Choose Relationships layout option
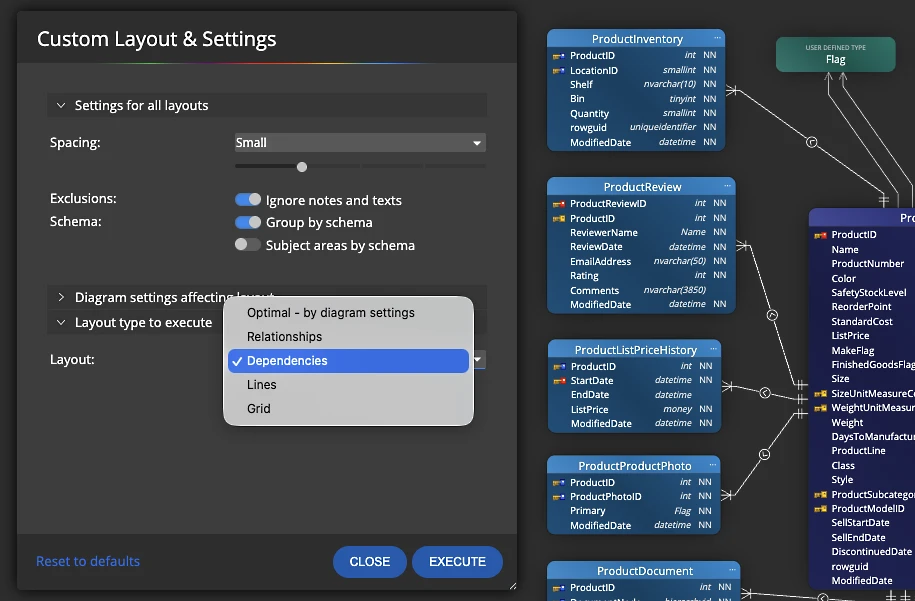This screenshot has height=601, width=915. coord(348,337)
